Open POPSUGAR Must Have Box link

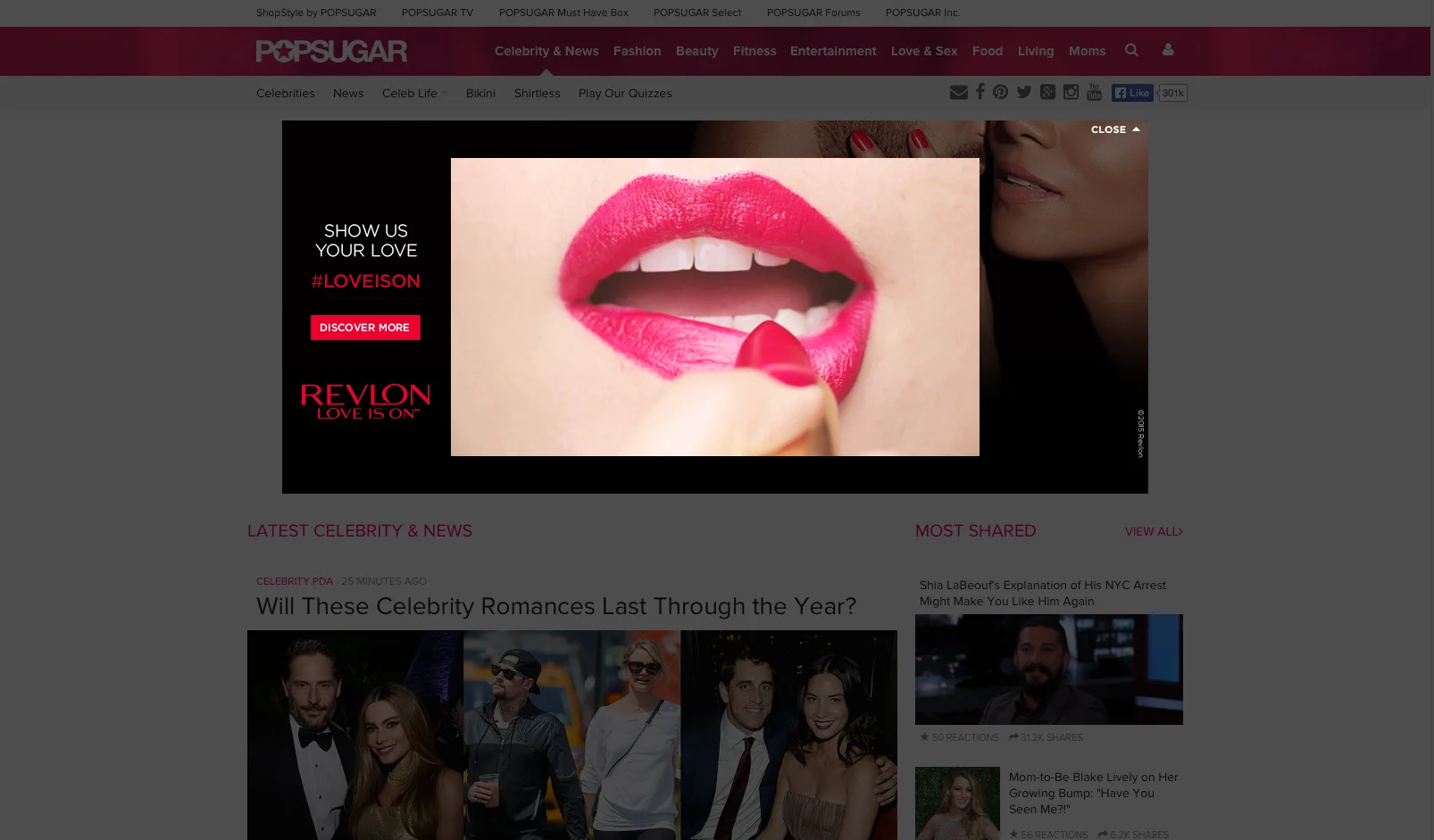[563, 12]
